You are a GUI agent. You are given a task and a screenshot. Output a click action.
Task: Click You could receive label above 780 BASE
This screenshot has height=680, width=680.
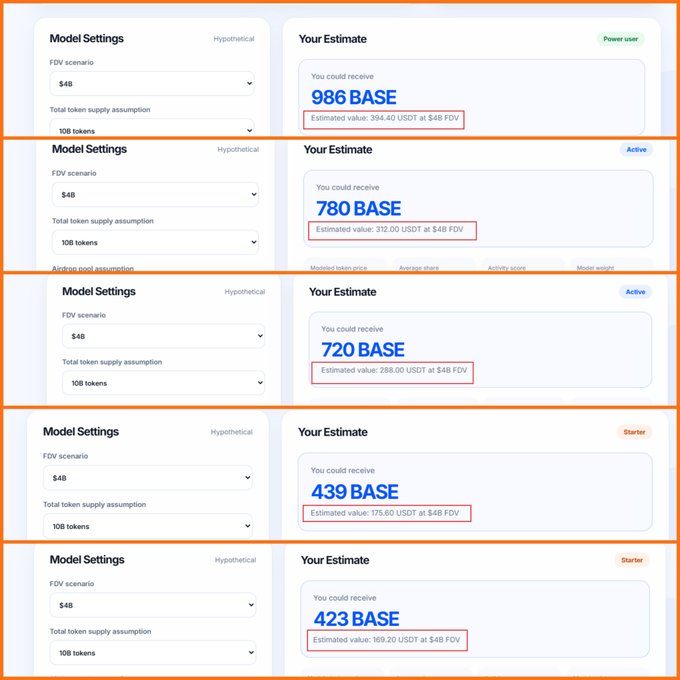(x=347, y=187)
